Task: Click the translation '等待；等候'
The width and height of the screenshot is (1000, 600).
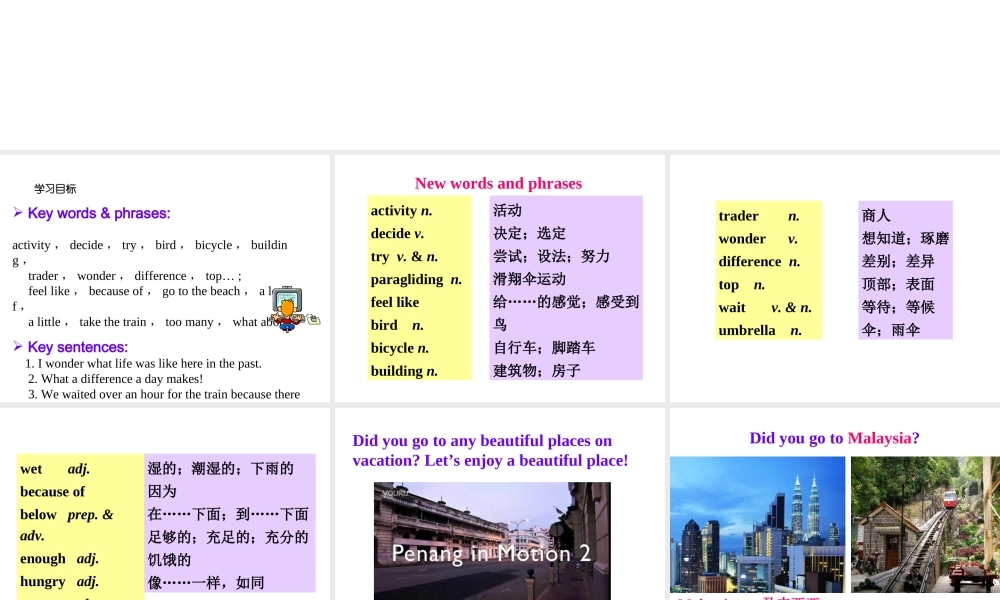Action: (x=898, y=307)
